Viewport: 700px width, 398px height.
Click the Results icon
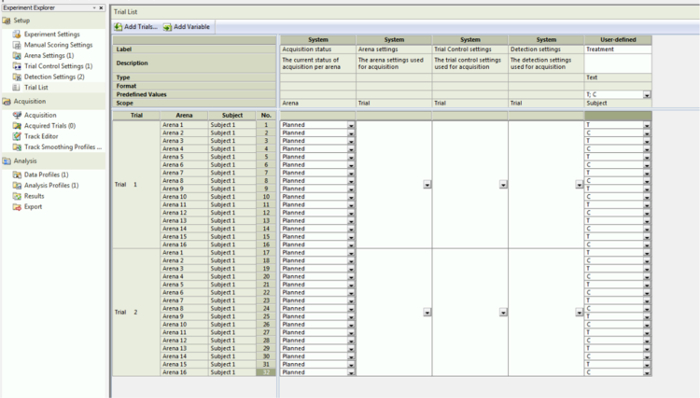(x=17, y=196)
